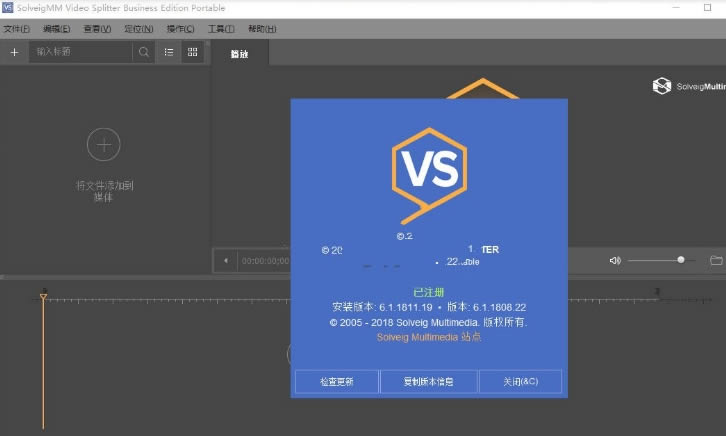Image resolution: width=726 pixels, height=436 pixels.
Task: Open the folder icon beside volume
Action: (x=716, y=260)
